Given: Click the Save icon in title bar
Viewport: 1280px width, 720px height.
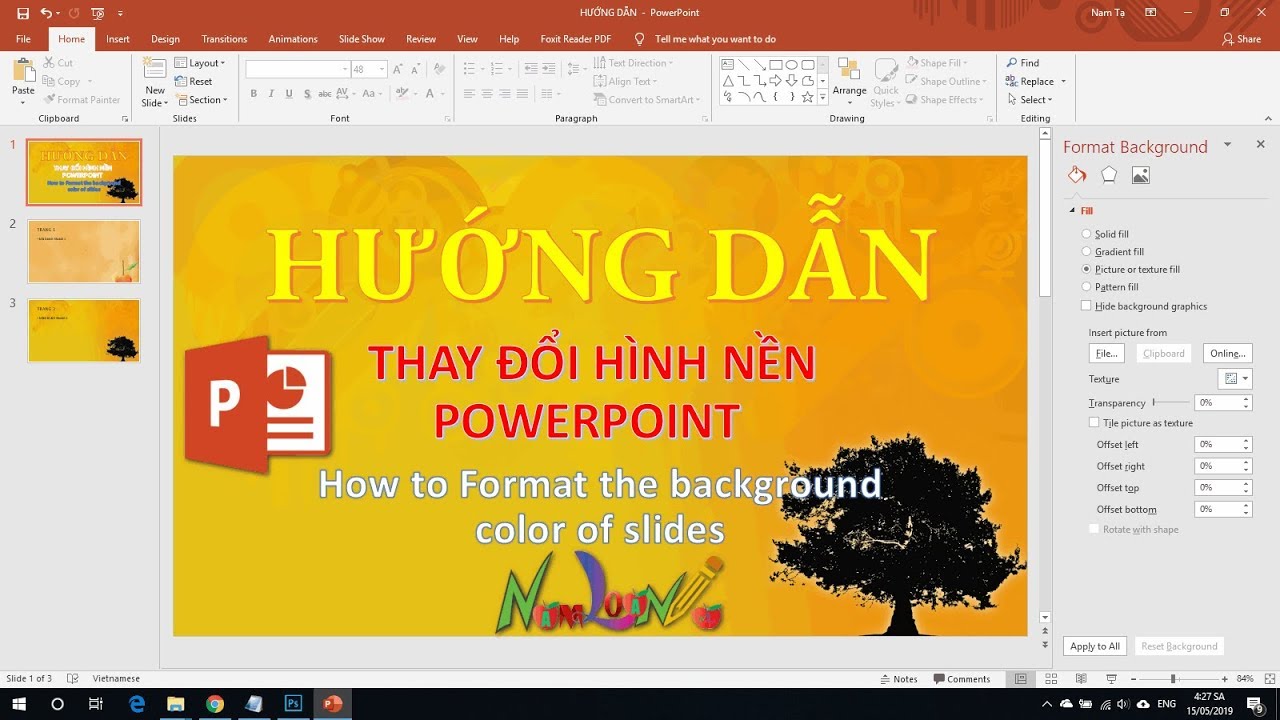Looking at the screenshot, I should point(23,13).
